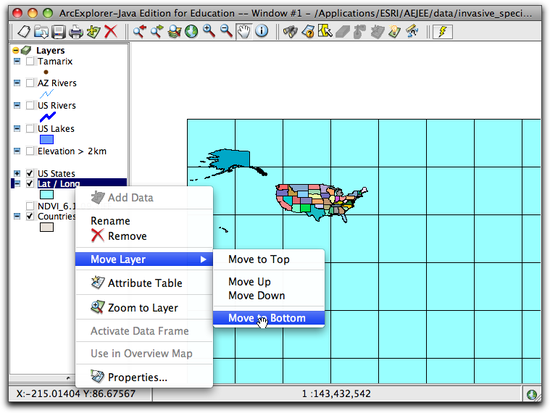Click the Lat / Long cyan color swatch
Screen dimensions: 550x413
(47, 194)
